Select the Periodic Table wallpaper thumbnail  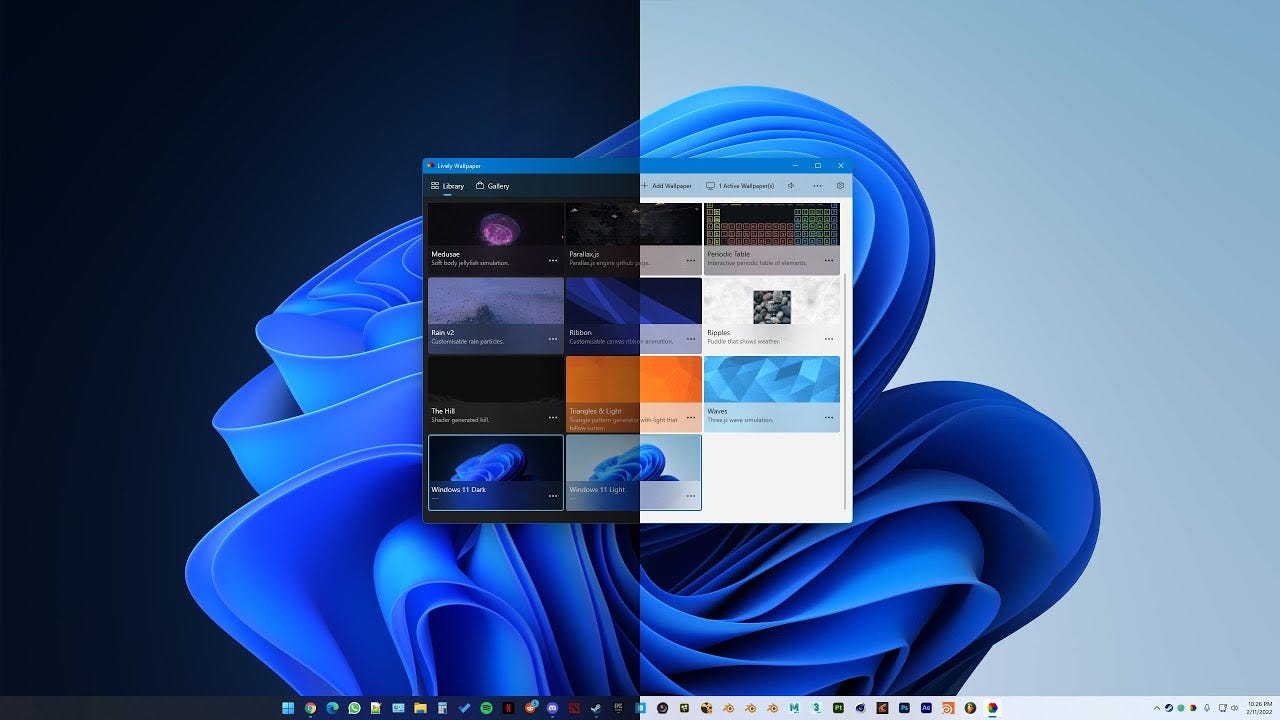(x=772, y=225)
